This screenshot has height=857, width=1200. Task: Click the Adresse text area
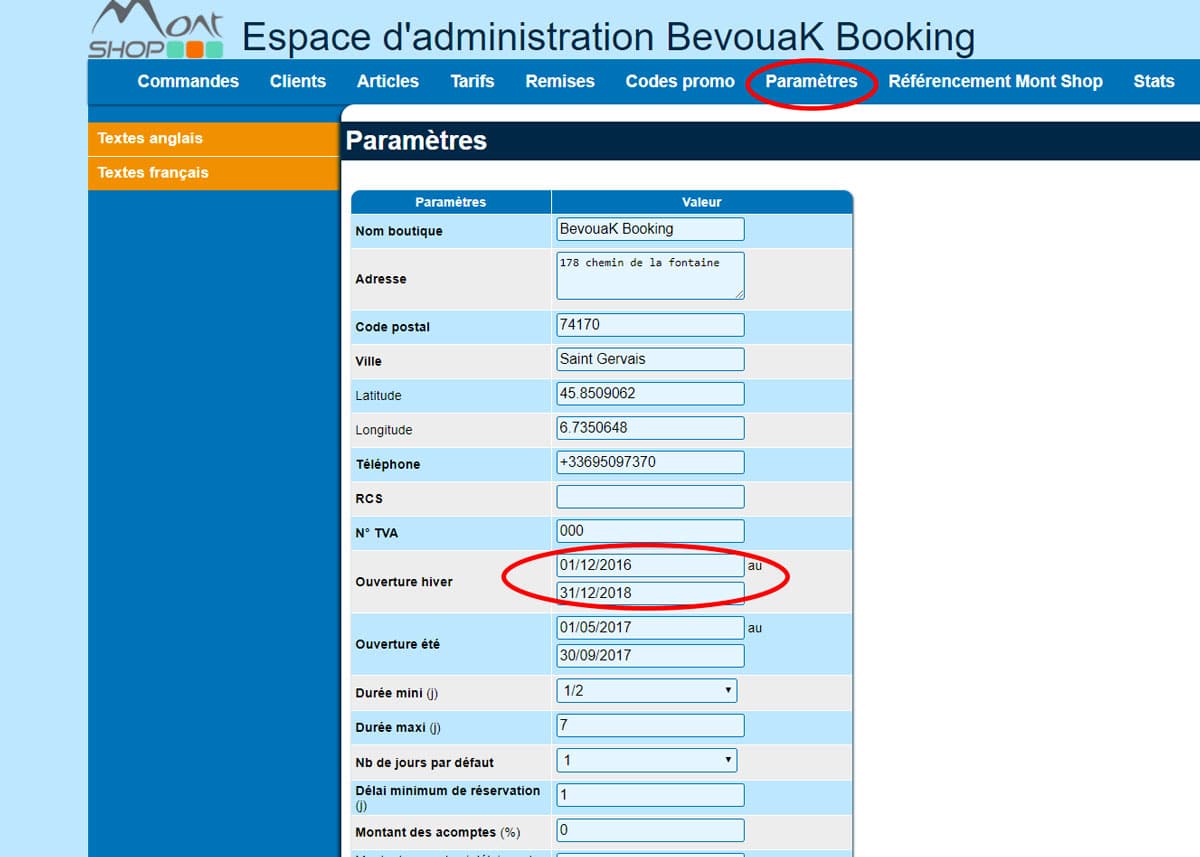tap(650, 275)
